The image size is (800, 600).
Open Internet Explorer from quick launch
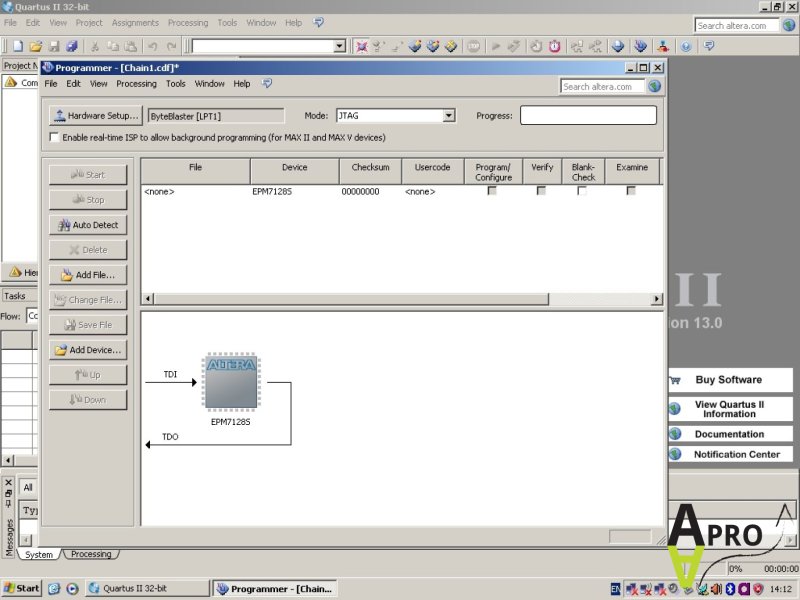pyautogui.click(x=54, y=588)
